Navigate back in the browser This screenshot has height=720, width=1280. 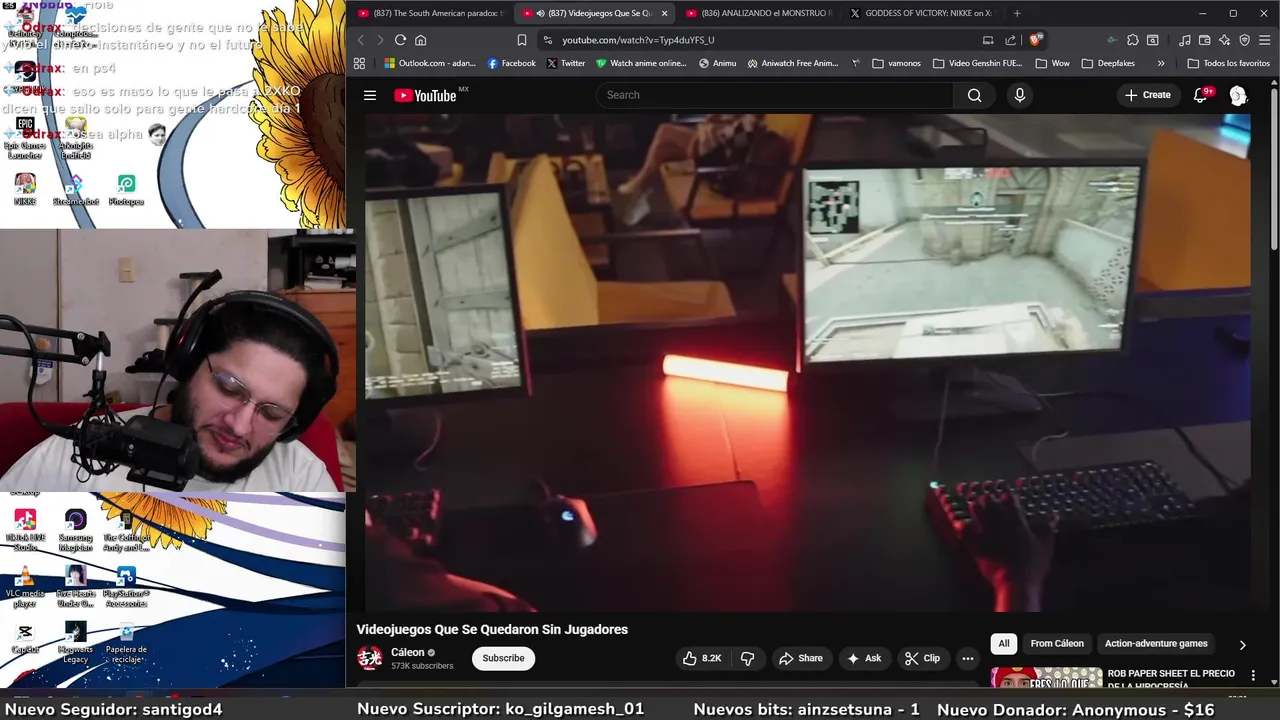(361, 40)
